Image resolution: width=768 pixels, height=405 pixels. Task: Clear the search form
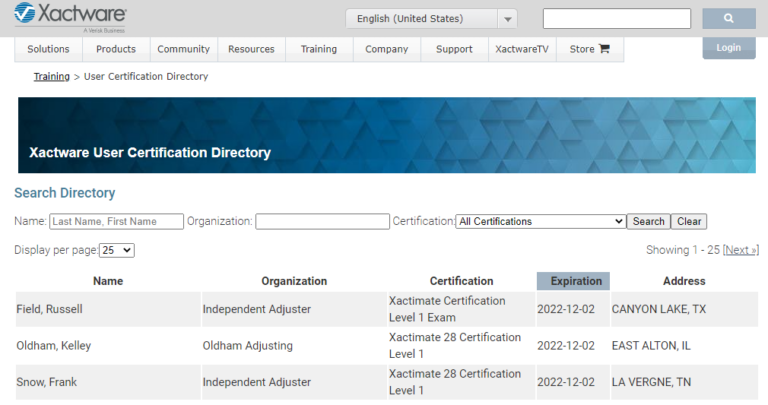(688, 222)
